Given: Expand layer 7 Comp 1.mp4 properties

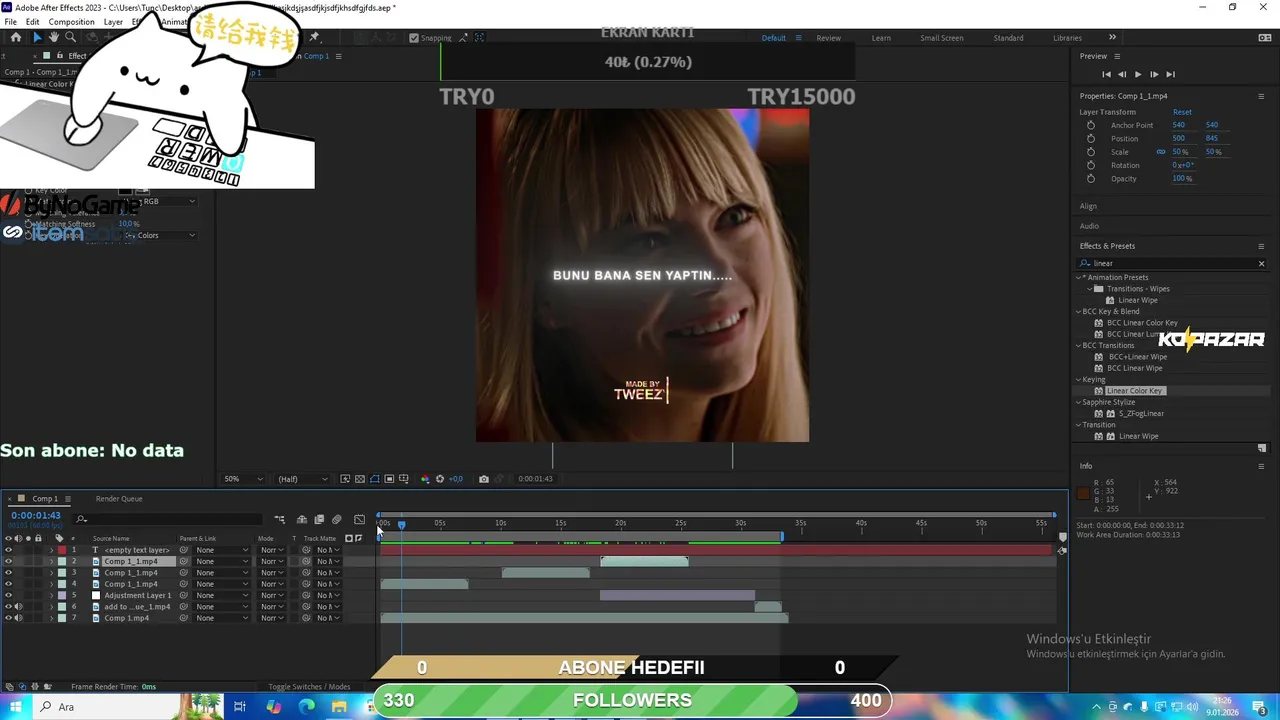Looking at the screenshot, I should [52, 618].
